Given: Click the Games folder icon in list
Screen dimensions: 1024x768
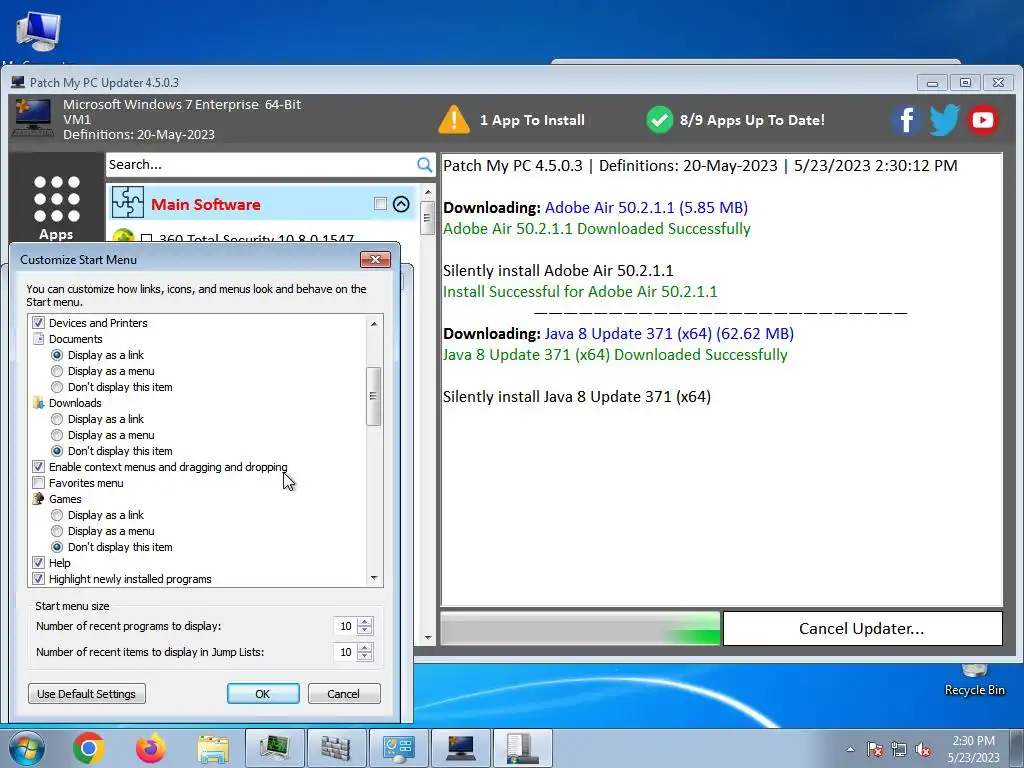Looking at the screenshot, I should [x=39, y=499].
